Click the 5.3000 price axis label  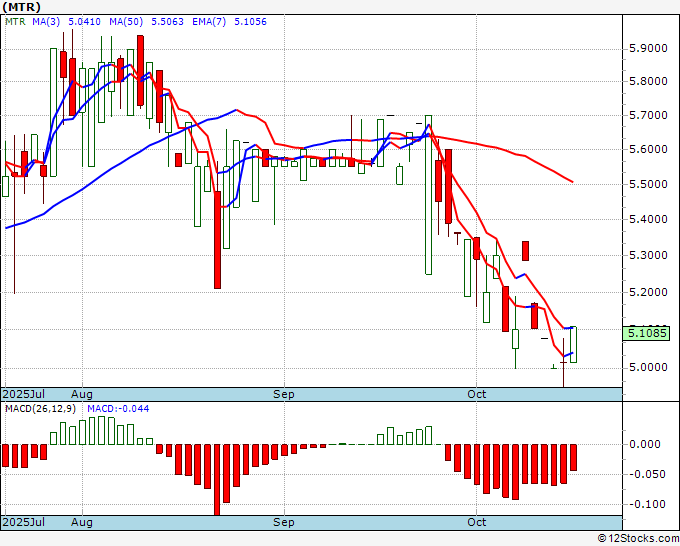[x=648, y=255]
